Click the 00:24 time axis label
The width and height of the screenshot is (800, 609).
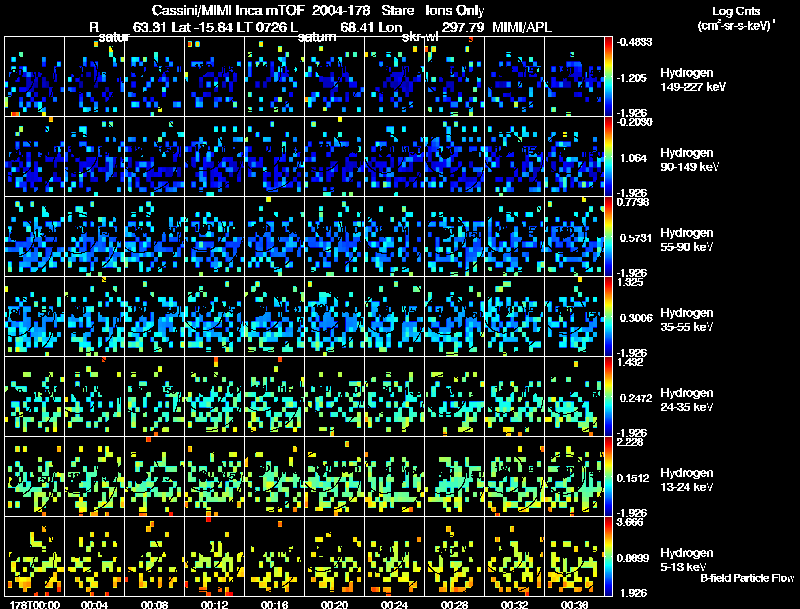point(394,604)
